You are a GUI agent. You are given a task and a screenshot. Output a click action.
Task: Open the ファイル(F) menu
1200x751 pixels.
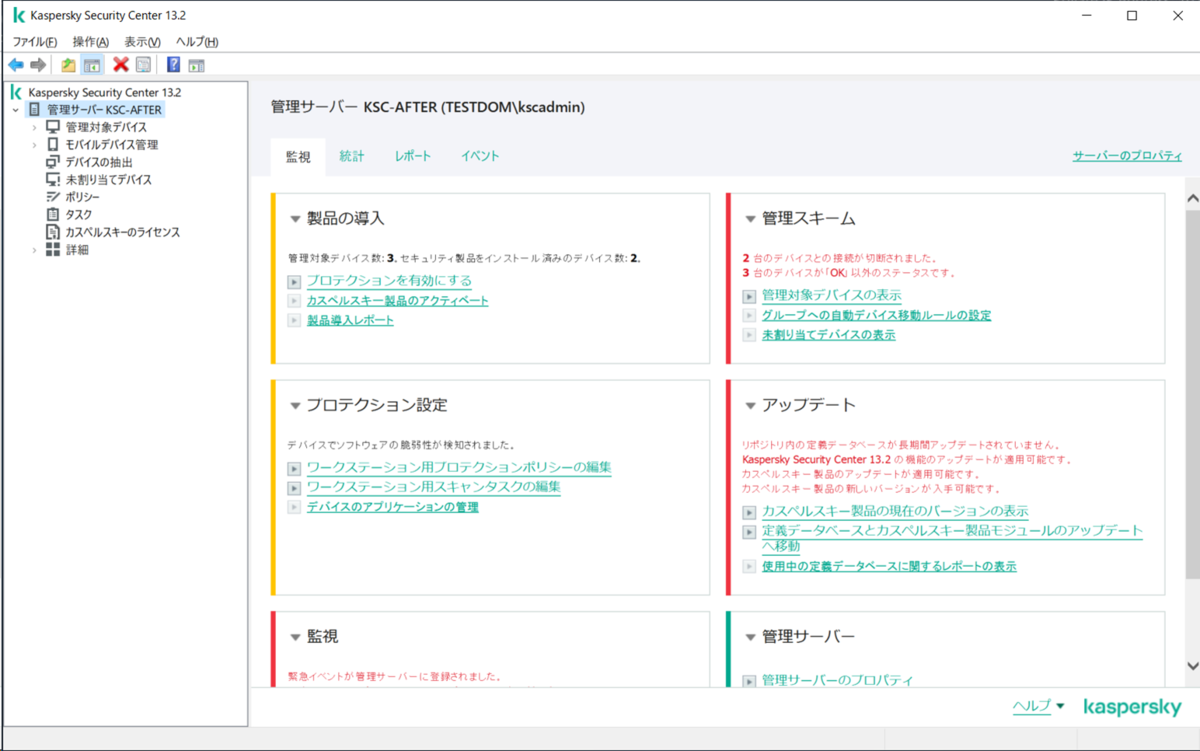[x=34, y=42]
